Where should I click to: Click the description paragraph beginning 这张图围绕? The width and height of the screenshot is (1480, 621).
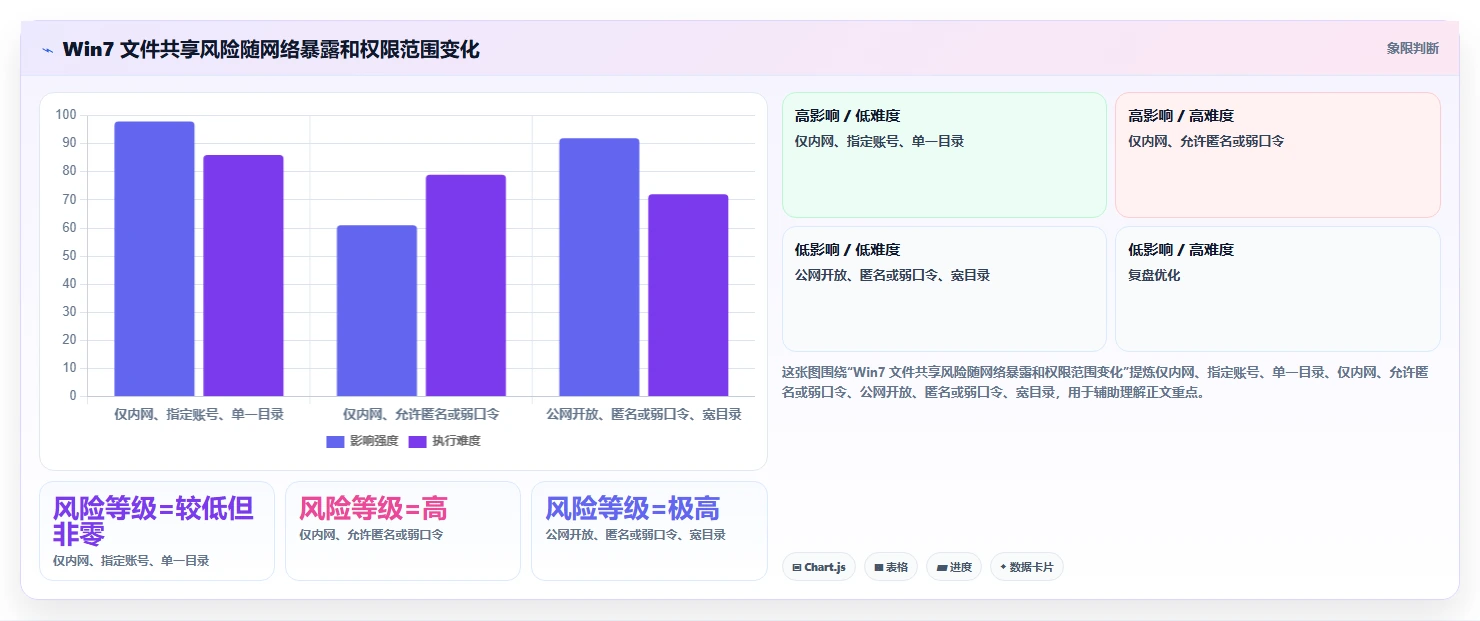coord(1105,382)
